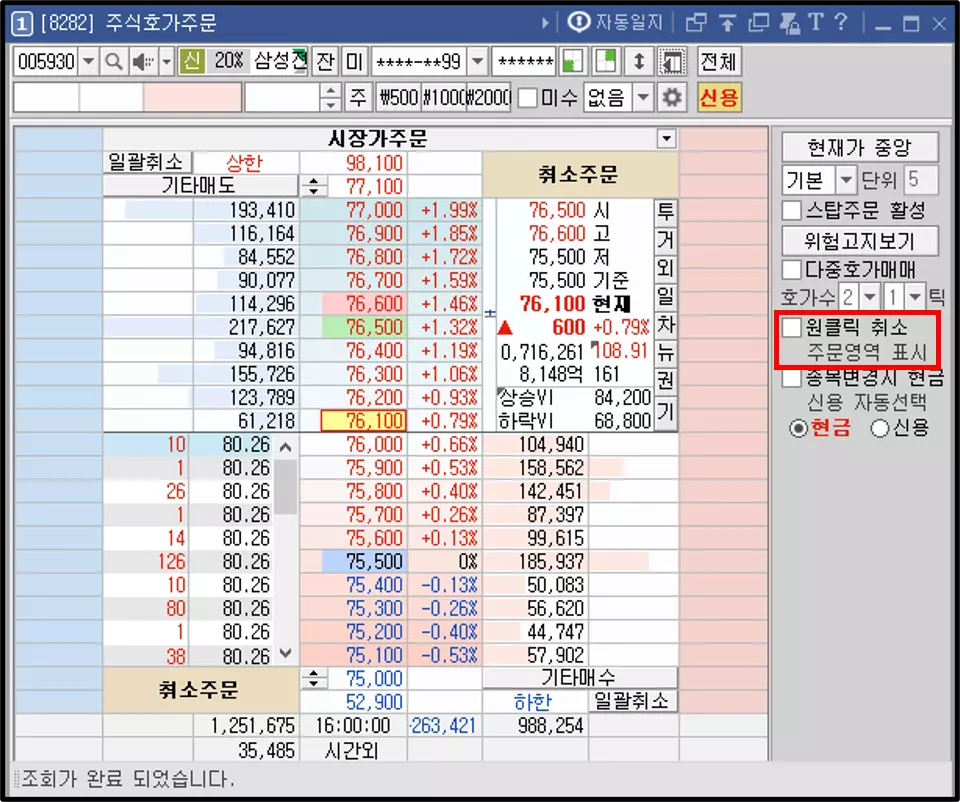
Task: Click the quantity spinner arrows
Action: (331, 98)
